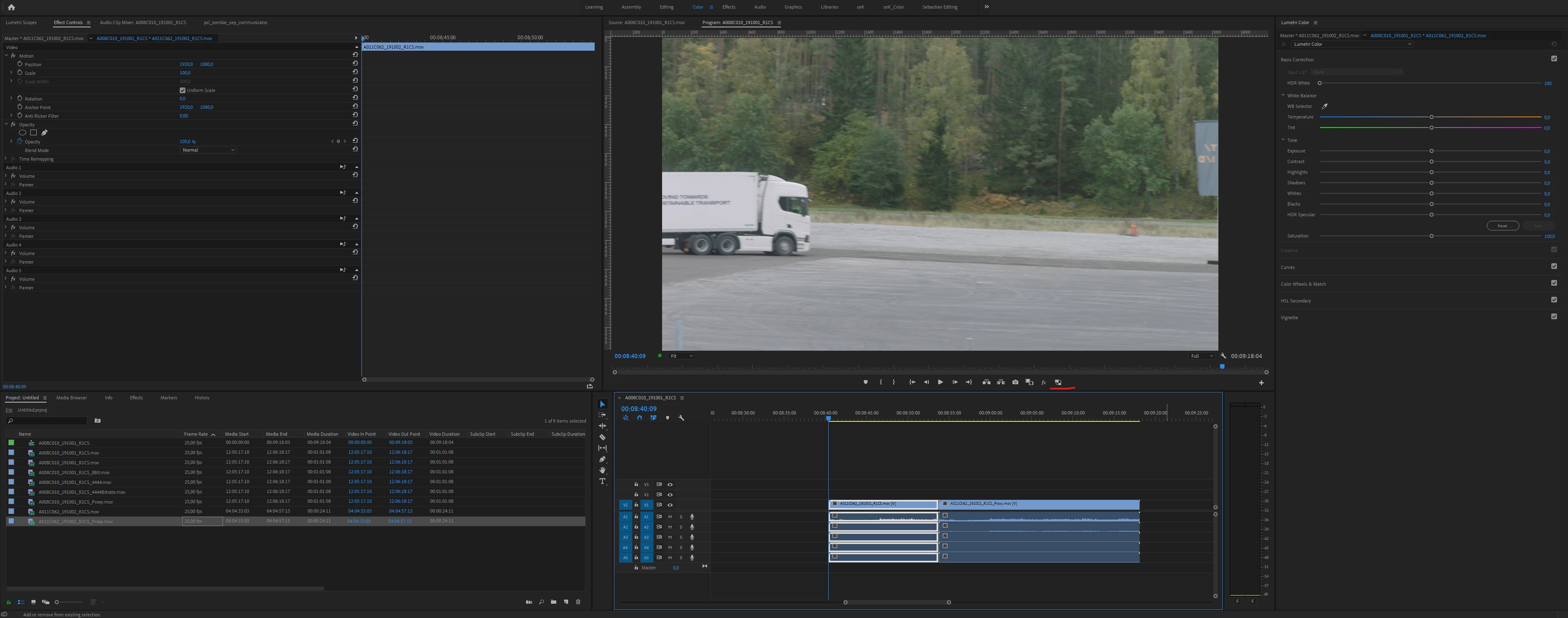Open Blend Mode Normal dropdown

click(x=208, y=150)
